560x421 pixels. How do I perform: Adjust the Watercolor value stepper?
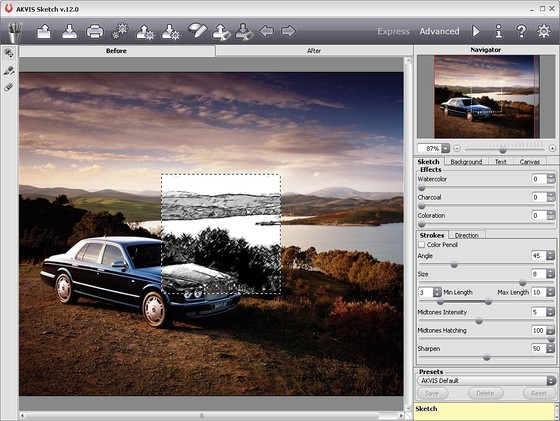pos(551,179)
